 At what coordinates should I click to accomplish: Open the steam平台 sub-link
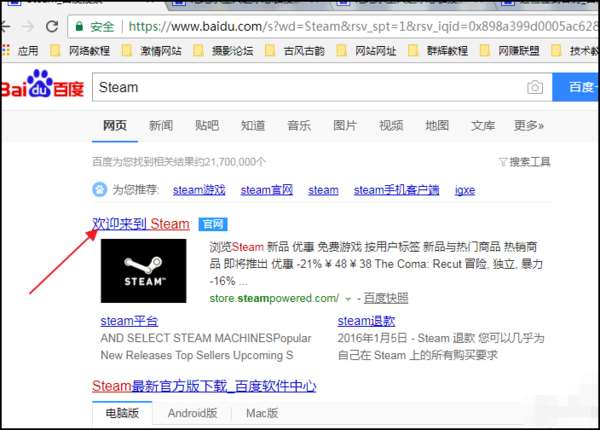coord(129,321)
